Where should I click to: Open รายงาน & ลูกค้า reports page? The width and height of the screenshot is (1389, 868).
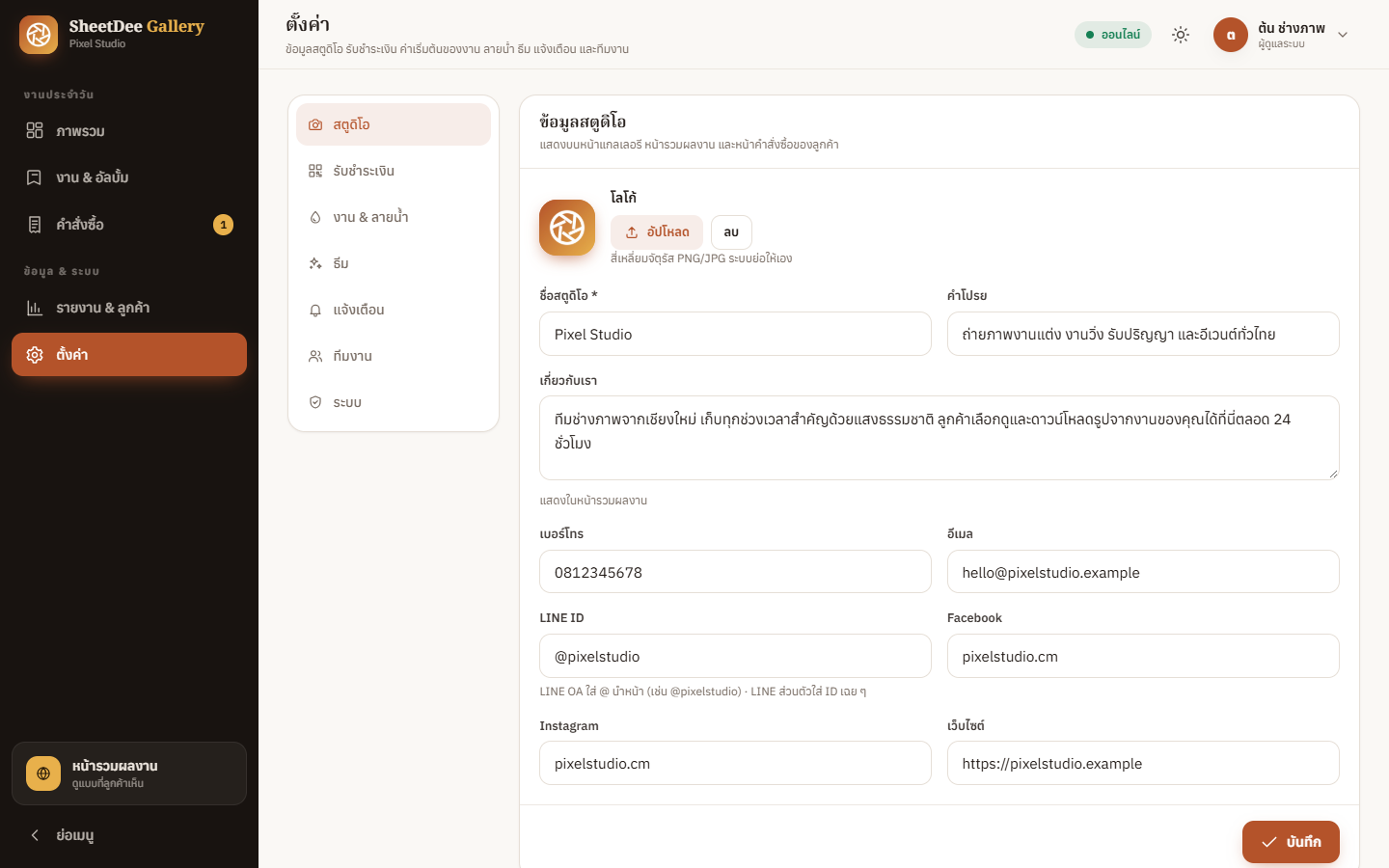(x=129, y=308)
